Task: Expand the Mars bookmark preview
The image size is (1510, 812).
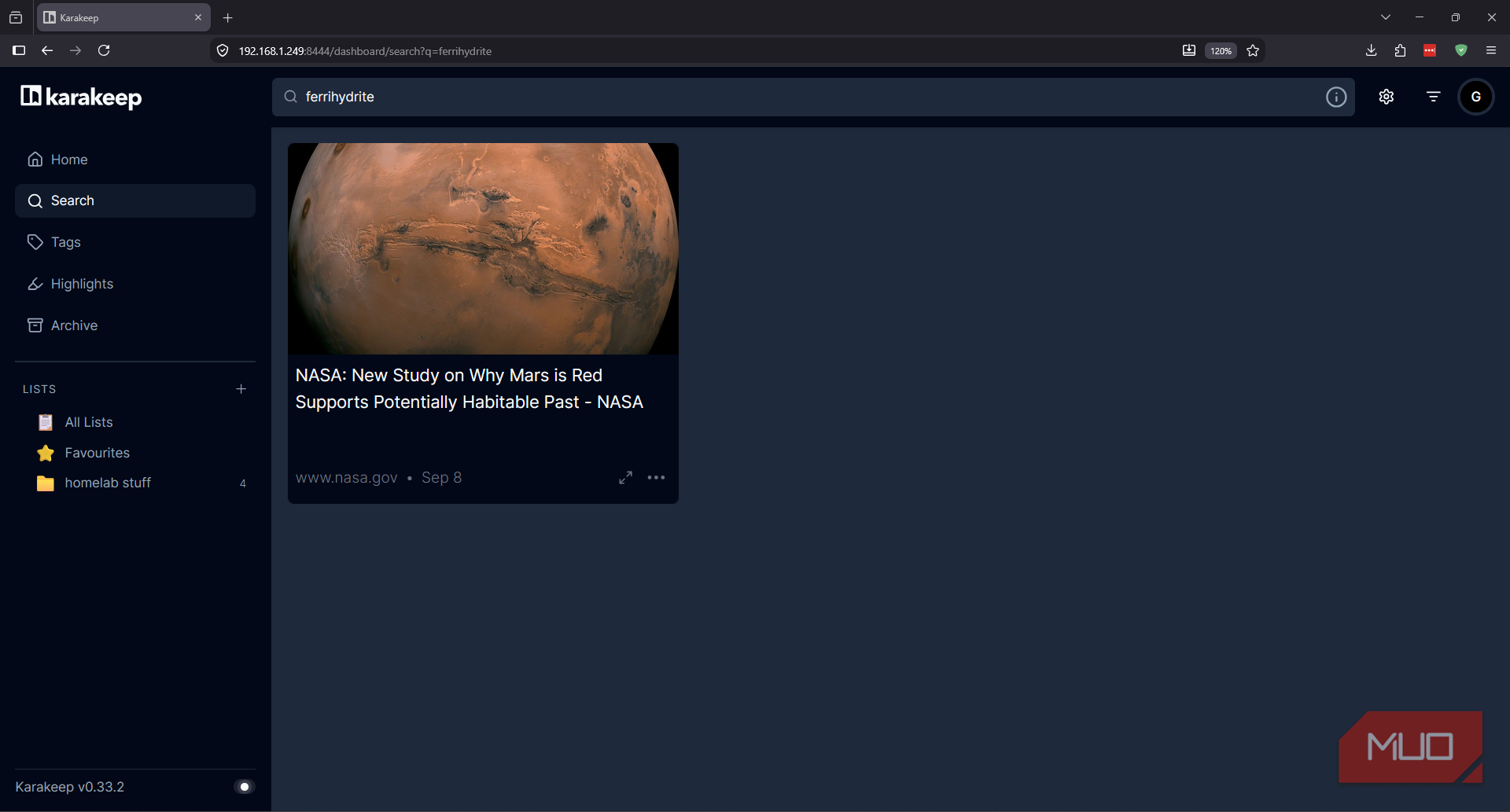Action: 626,478
